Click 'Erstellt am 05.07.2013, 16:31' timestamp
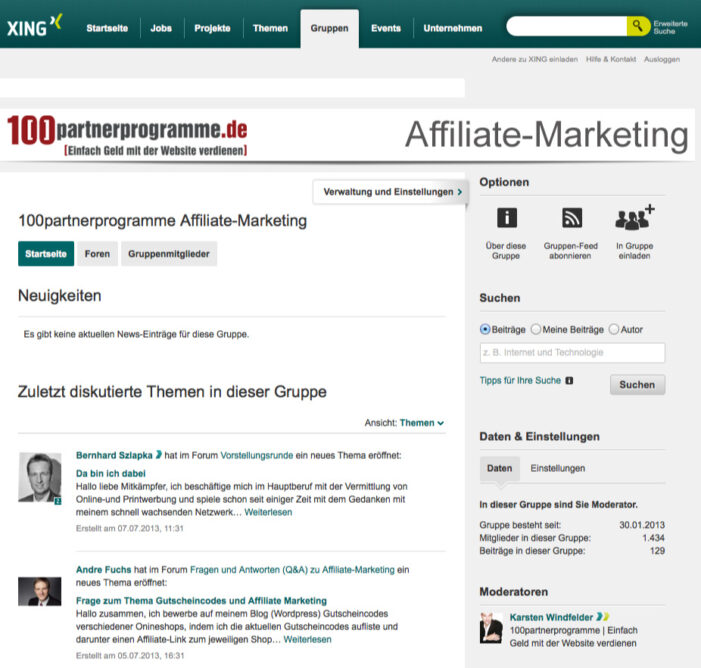This screenshot has height=668, width=701. (130, 655)
